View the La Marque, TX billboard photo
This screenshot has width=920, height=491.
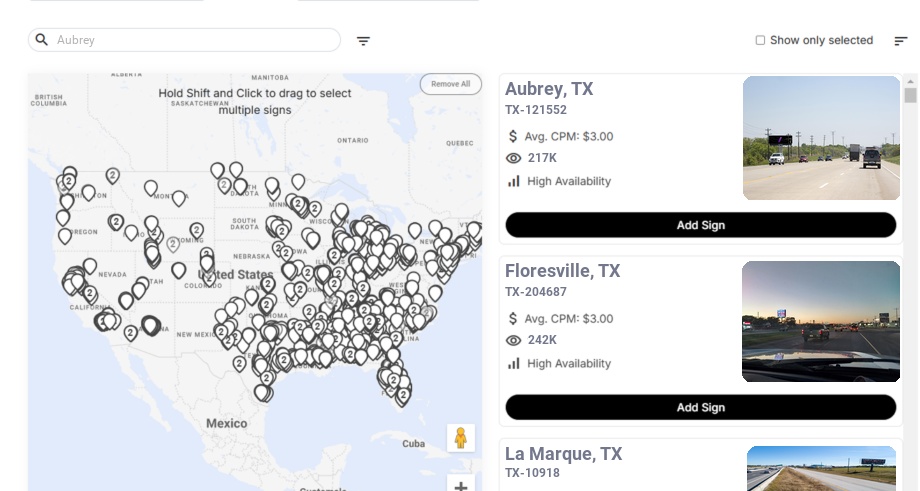pyautogui.click(x=821, y=468)
